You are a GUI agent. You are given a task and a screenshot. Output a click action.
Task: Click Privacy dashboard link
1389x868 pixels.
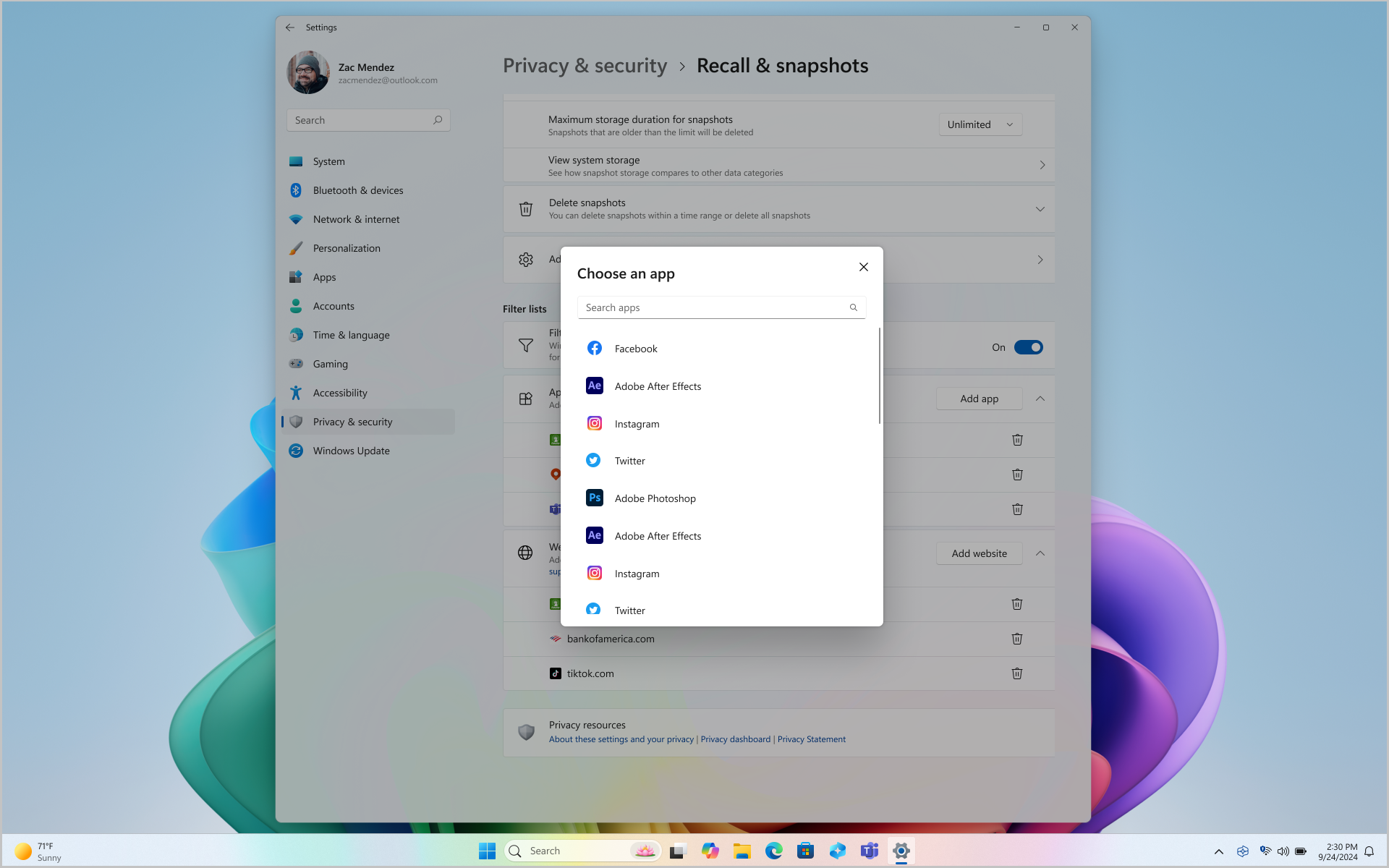point(735,739)
